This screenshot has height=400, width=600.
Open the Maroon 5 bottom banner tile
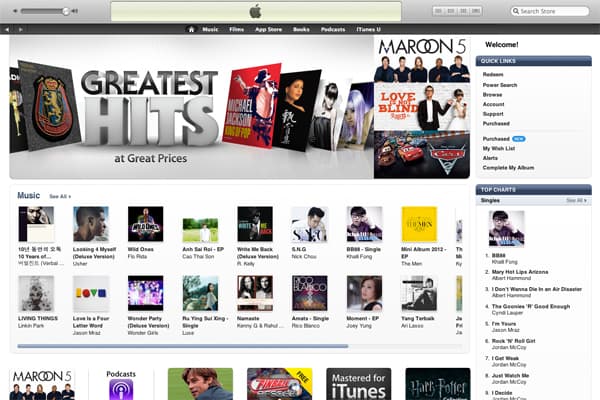pos(42,384)
